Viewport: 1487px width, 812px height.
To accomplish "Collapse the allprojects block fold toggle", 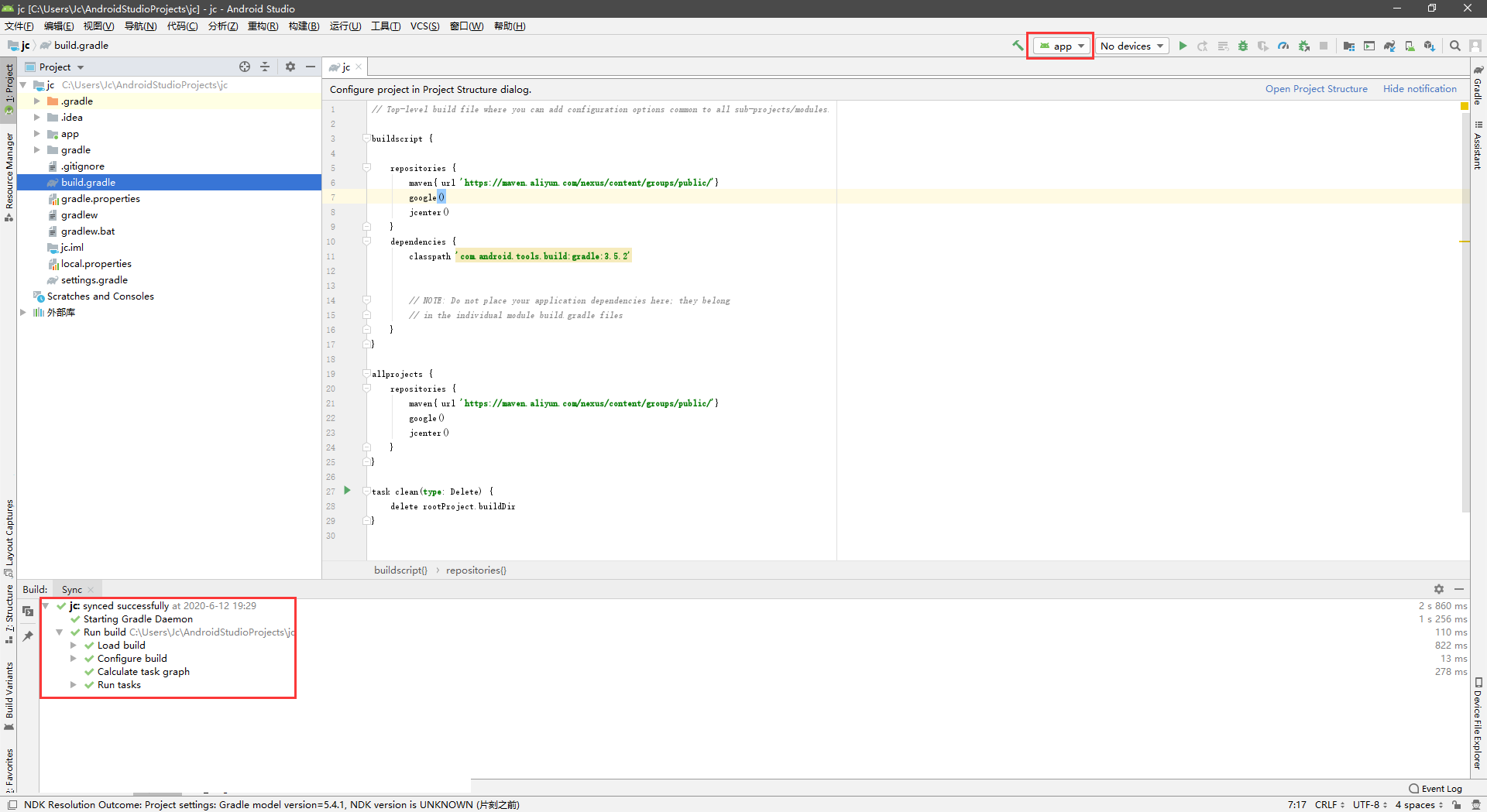I will tap(366, 373).
